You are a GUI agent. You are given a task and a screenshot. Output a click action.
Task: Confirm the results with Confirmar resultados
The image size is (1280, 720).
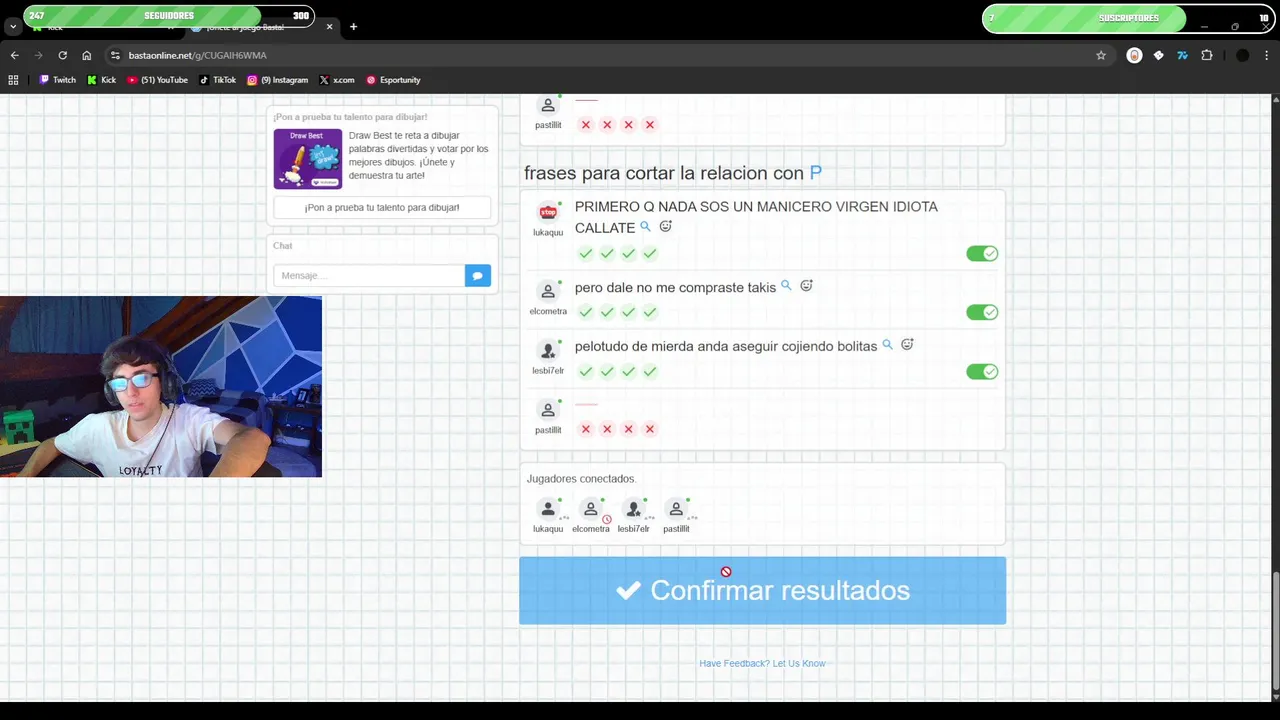click(762, 590)
